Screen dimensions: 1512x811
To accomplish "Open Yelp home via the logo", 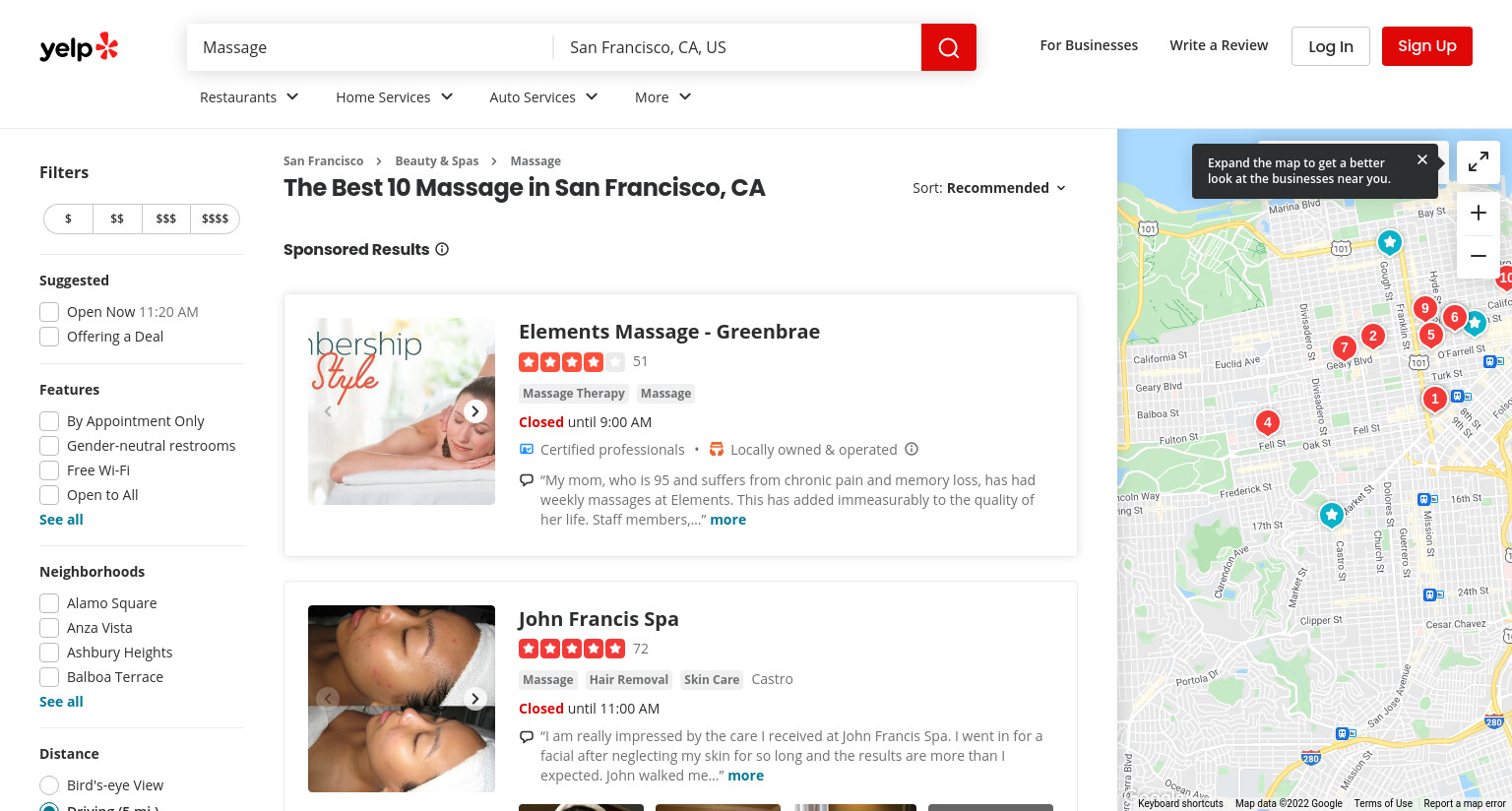I will pyautogui.click(x=79, y=47).
